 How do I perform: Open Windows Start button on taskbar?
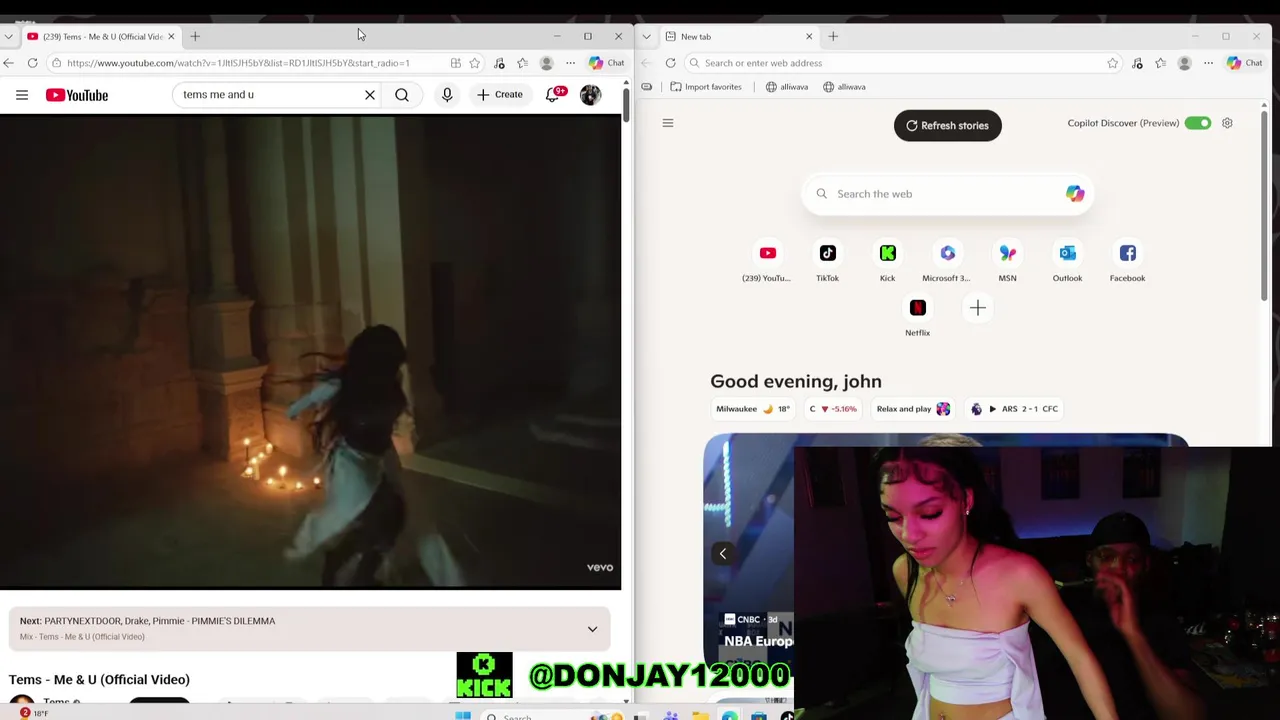[x=462, y=715]
